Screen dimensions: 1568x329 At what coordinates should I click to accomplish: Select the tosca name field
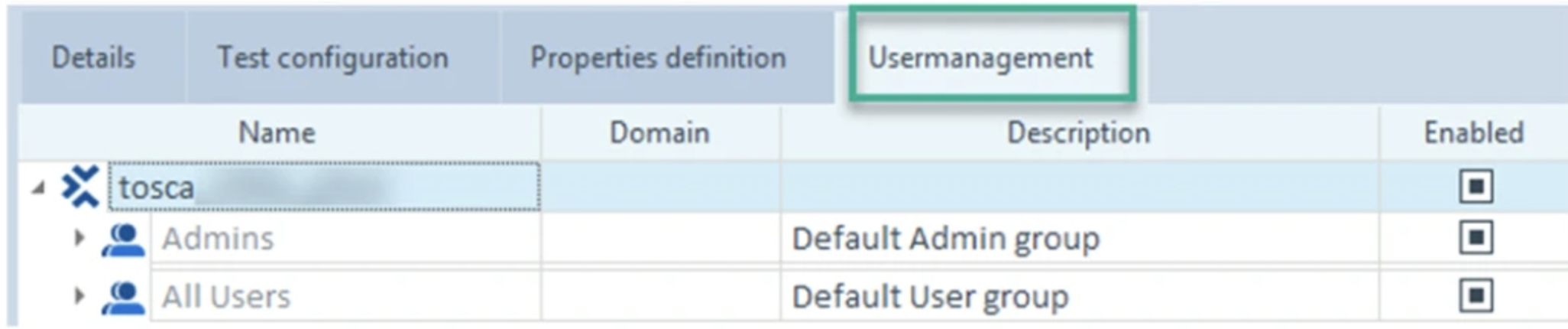[x=325, y=186]
